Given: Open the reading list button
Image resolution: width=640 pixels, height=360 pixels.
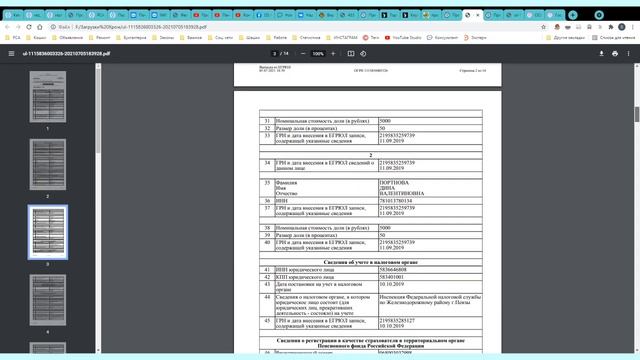Looking at the screenshot, I should (613, 38).
